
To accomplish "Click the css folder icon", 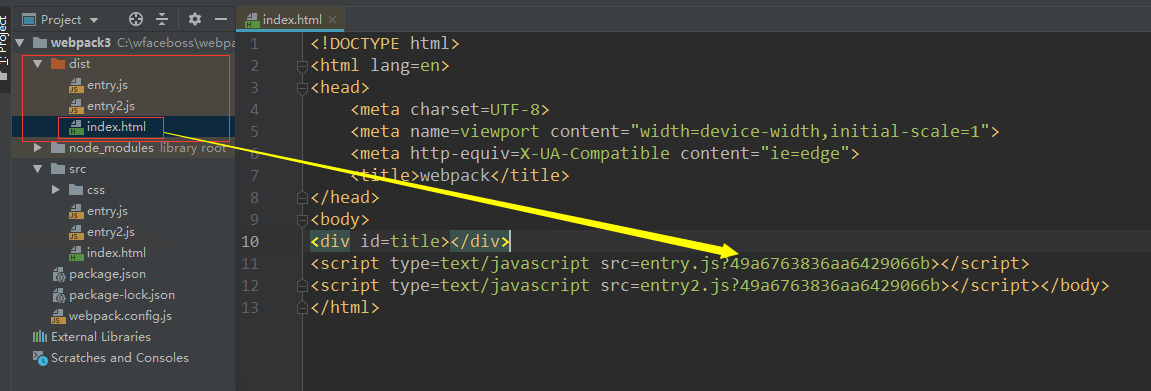I will [x=76, y=190].
